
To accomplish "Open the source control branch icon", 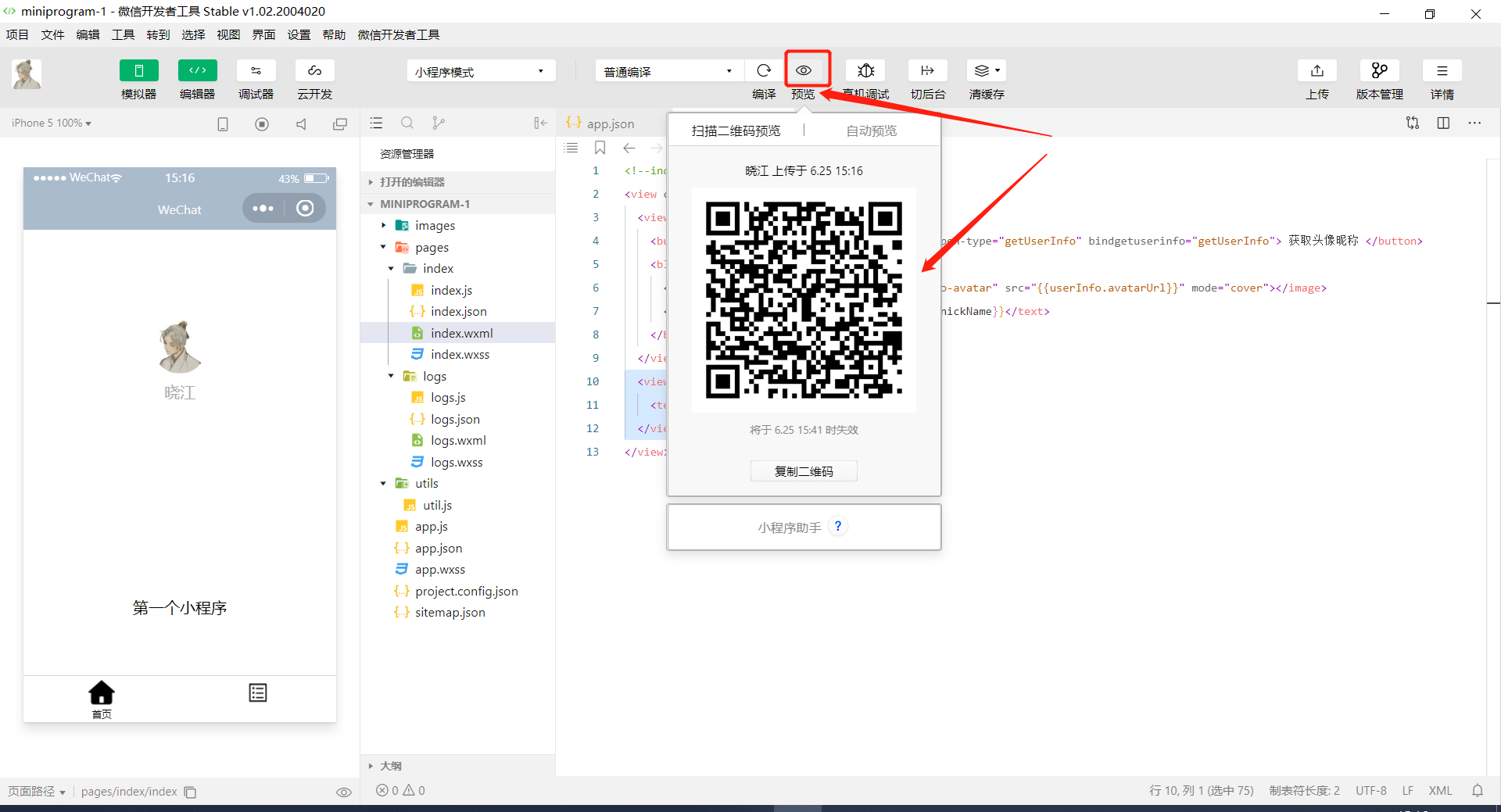I will point(439,123).
